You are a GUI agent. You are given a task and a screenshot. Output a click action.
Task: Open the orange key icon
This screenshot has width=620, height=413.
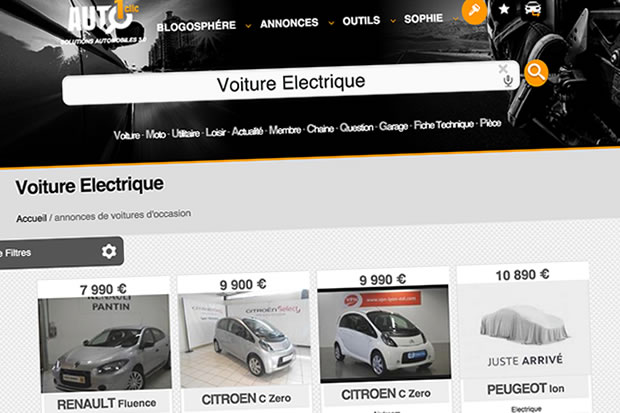[x=474, y=11]
